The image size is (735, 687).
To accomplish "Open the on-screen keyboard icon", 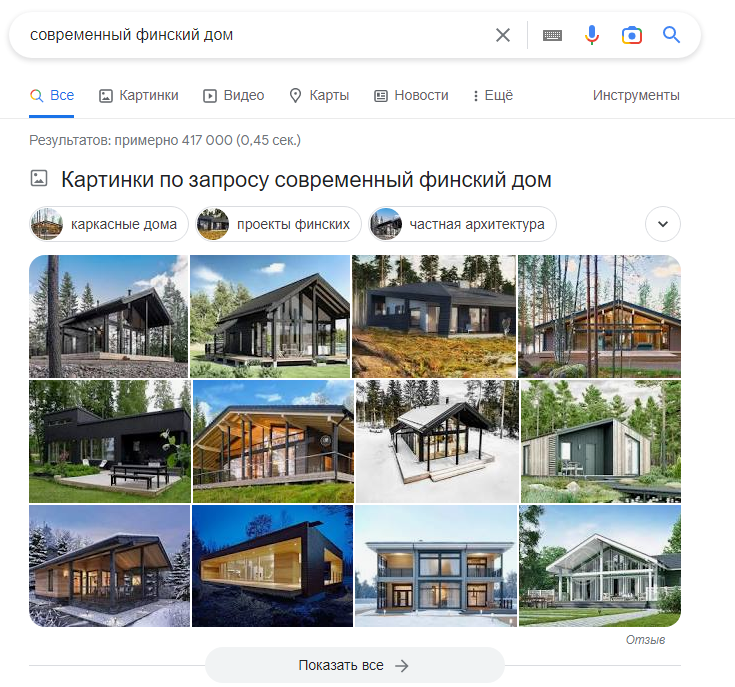I will 552,35.
